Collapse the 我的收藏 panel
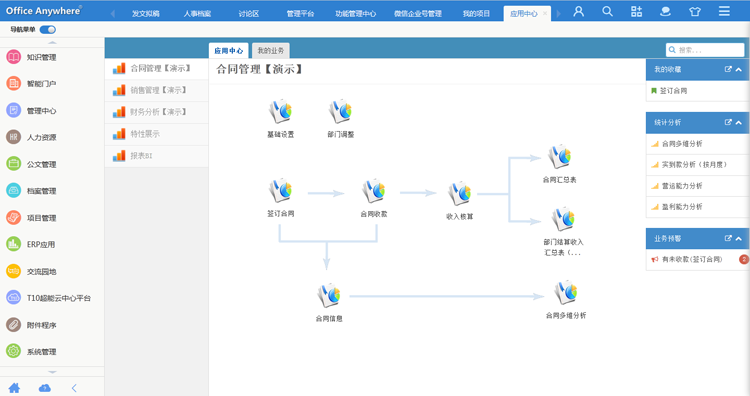750x396 pixels. coord(739,69)
